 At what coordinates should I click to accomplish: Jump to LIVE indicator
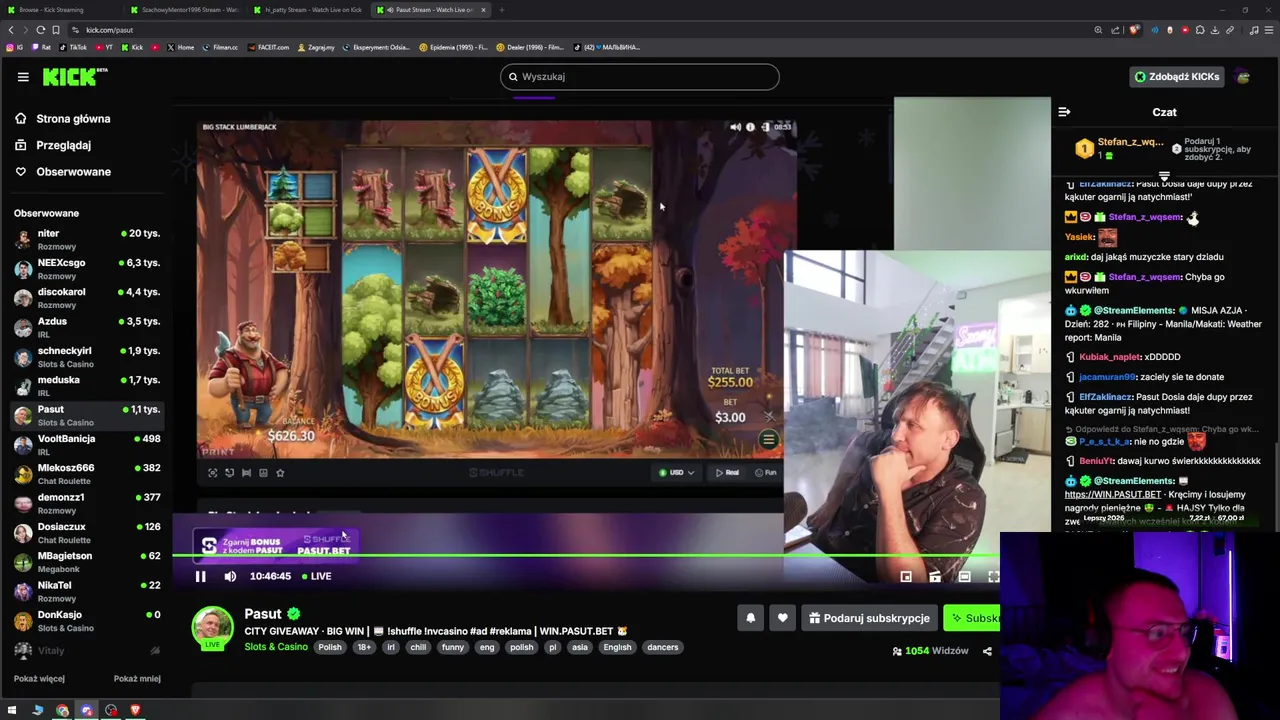point(316,576)
